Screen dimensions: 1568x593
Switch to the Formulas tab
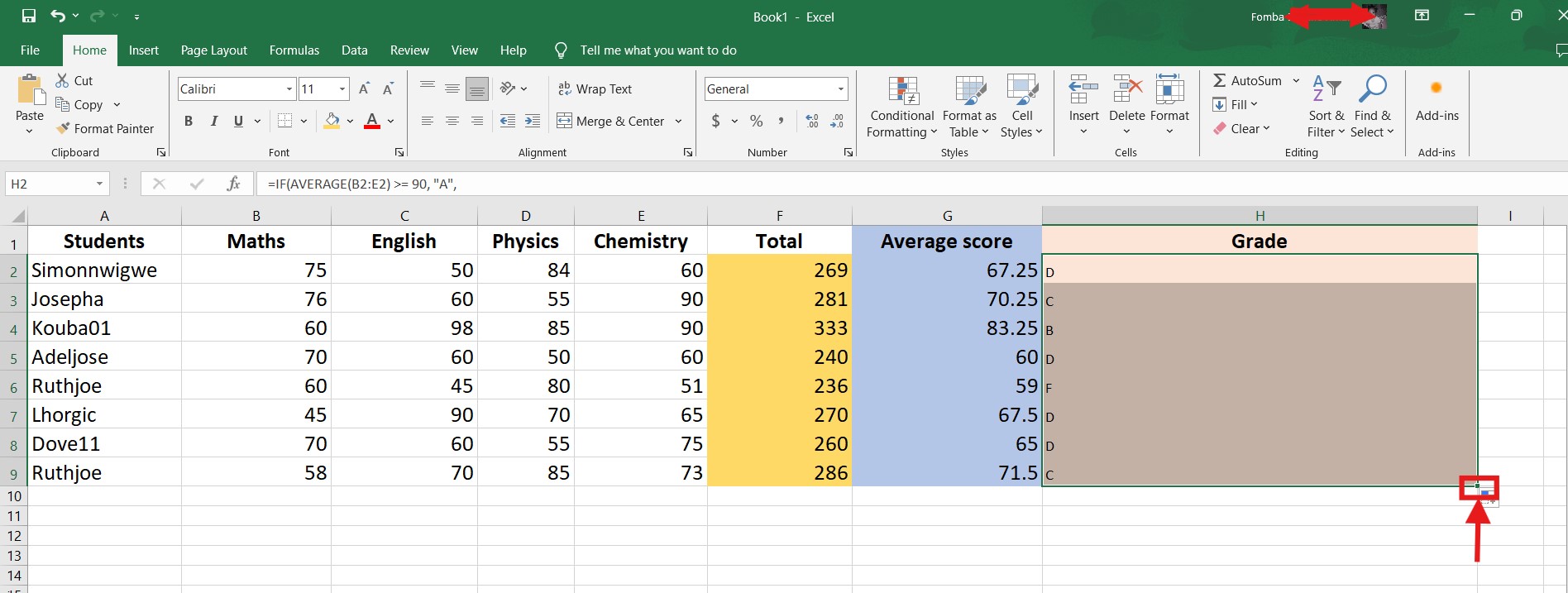[x=294, y=50]
